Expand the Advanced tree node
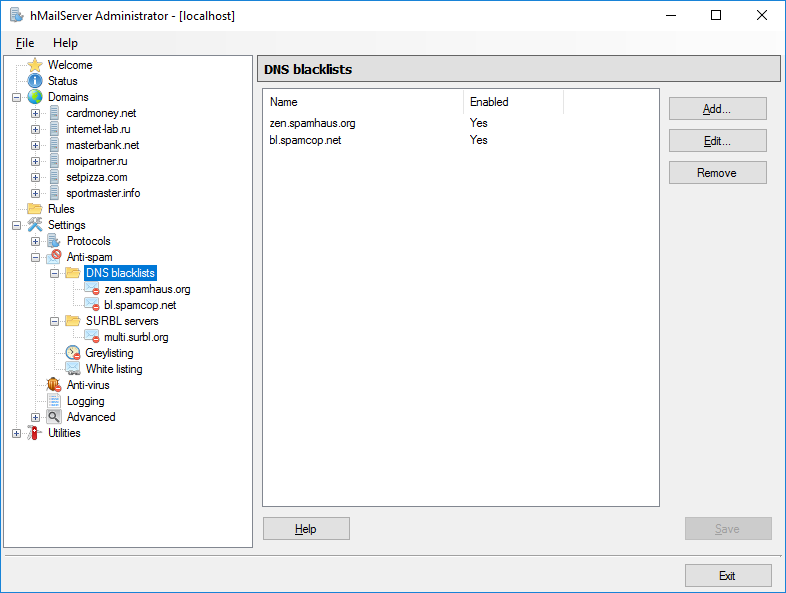This screenshot has height=593, width=786. (x=35, y=417)
